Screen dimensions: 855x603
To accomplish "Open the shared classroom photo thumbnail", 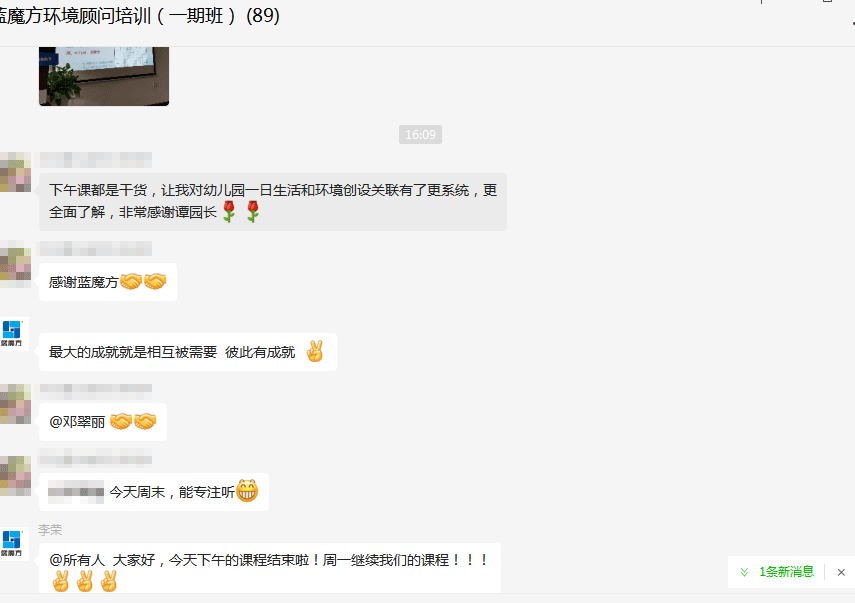I will 104,76.
